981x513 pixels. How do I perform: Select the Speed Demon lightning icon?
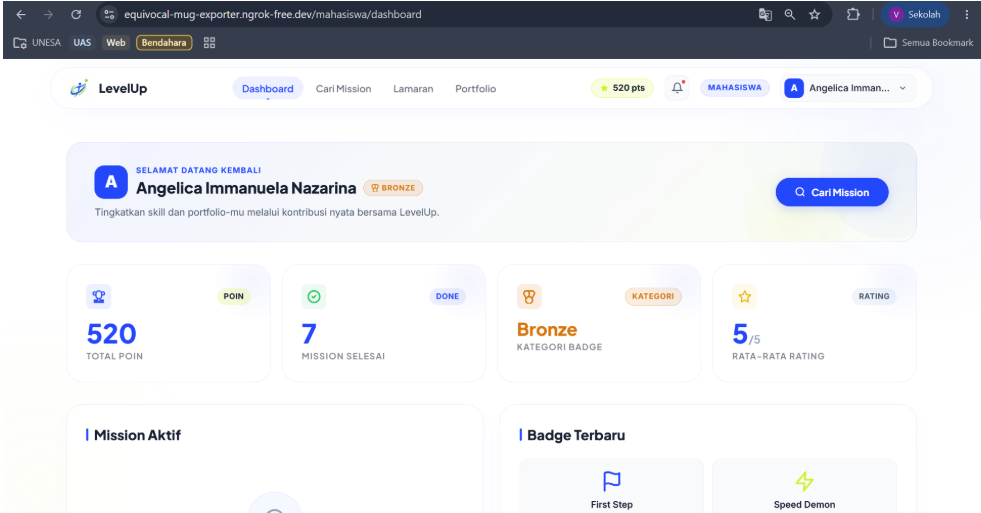804,481
